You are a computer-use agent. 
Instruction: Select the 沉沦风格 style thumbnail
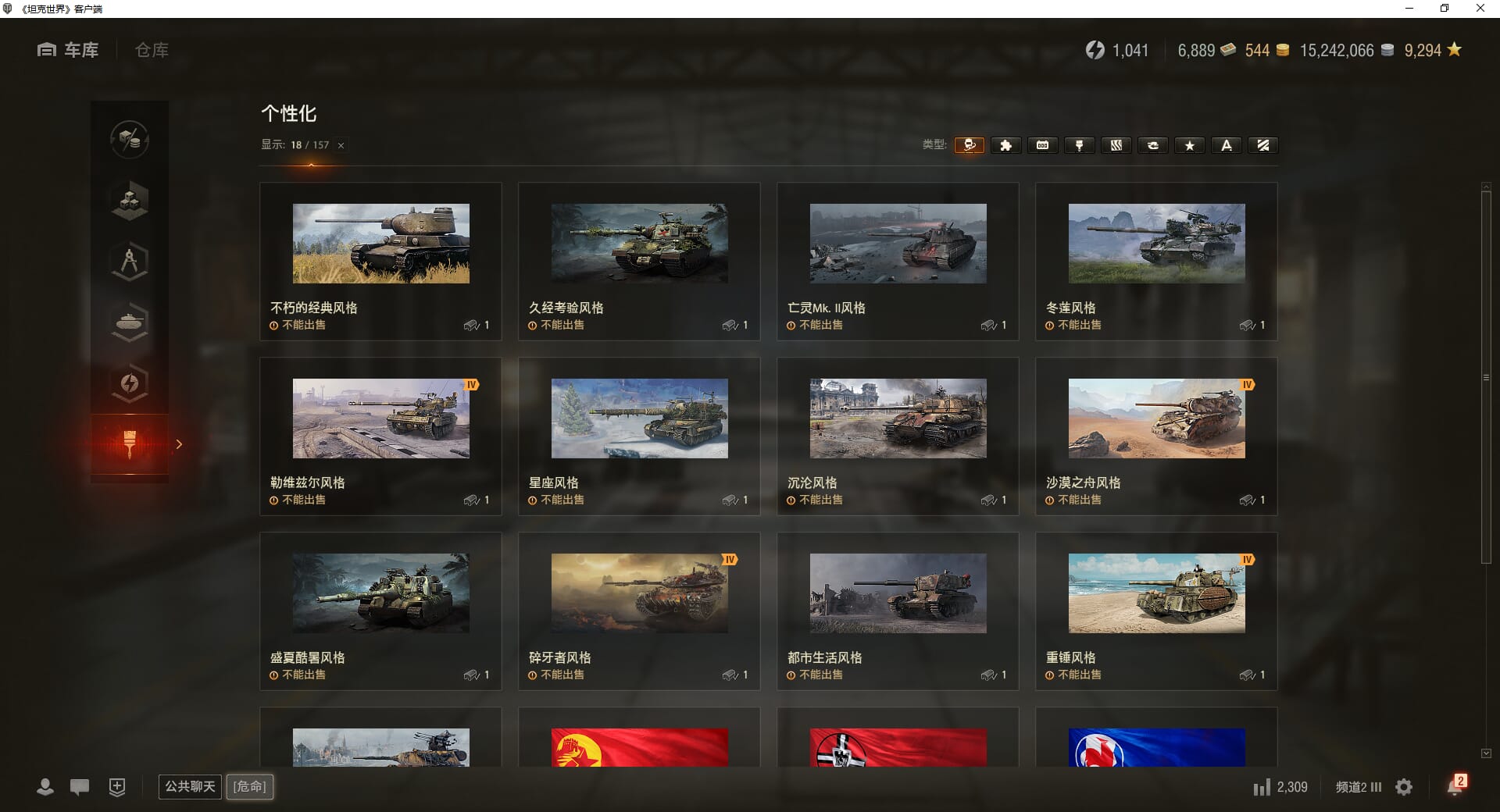(x=898, y=418)
